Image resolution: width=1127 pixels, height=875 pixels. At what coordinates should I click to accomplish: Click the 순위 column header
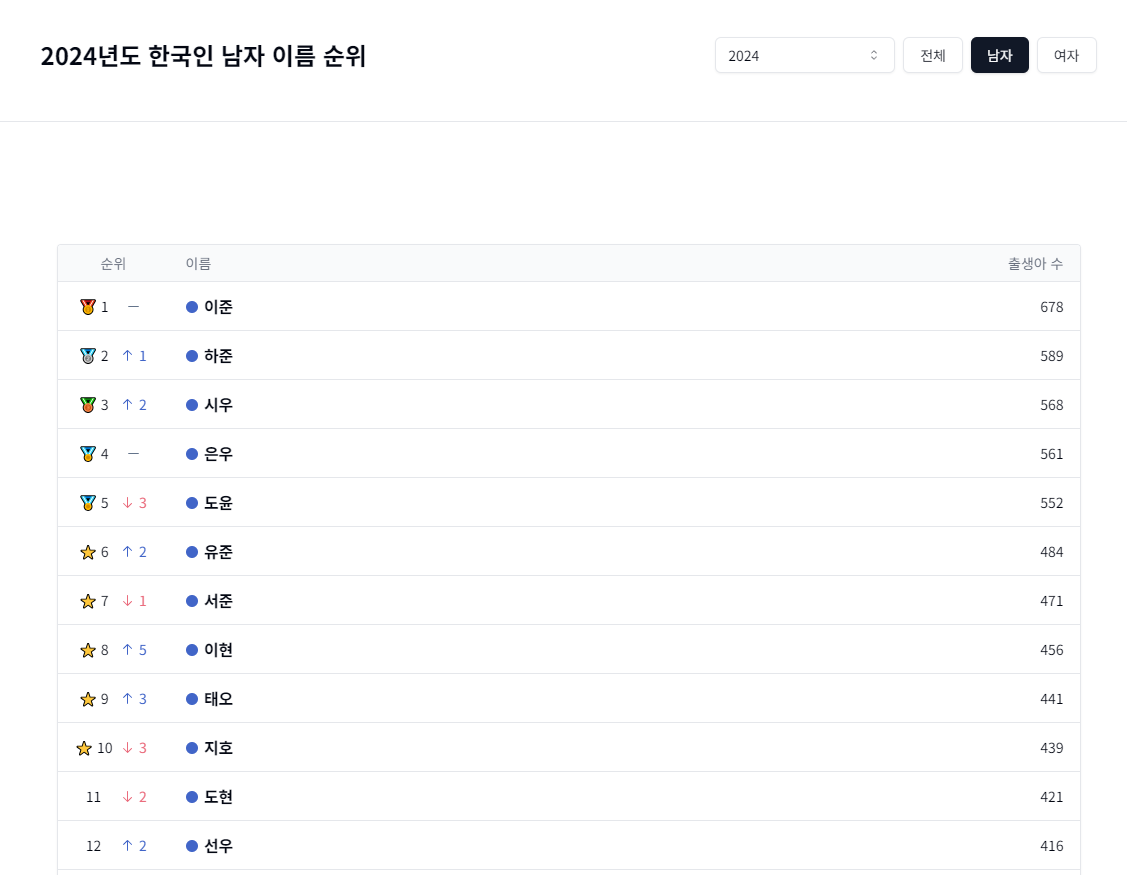point(113,264)
